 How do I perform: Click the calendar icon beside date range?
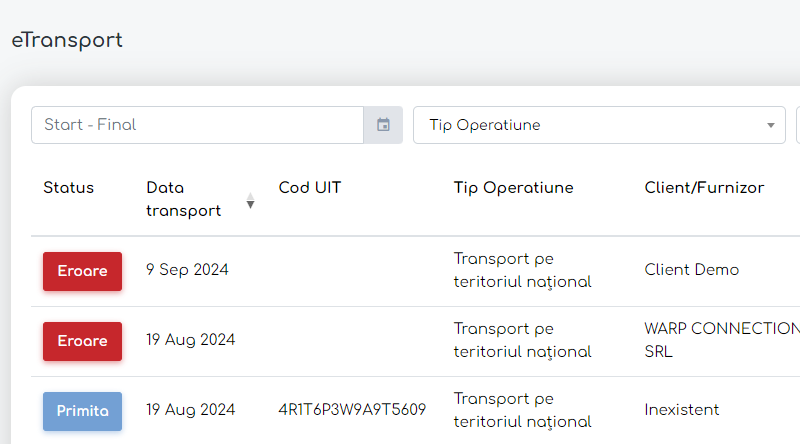point(383,125)
